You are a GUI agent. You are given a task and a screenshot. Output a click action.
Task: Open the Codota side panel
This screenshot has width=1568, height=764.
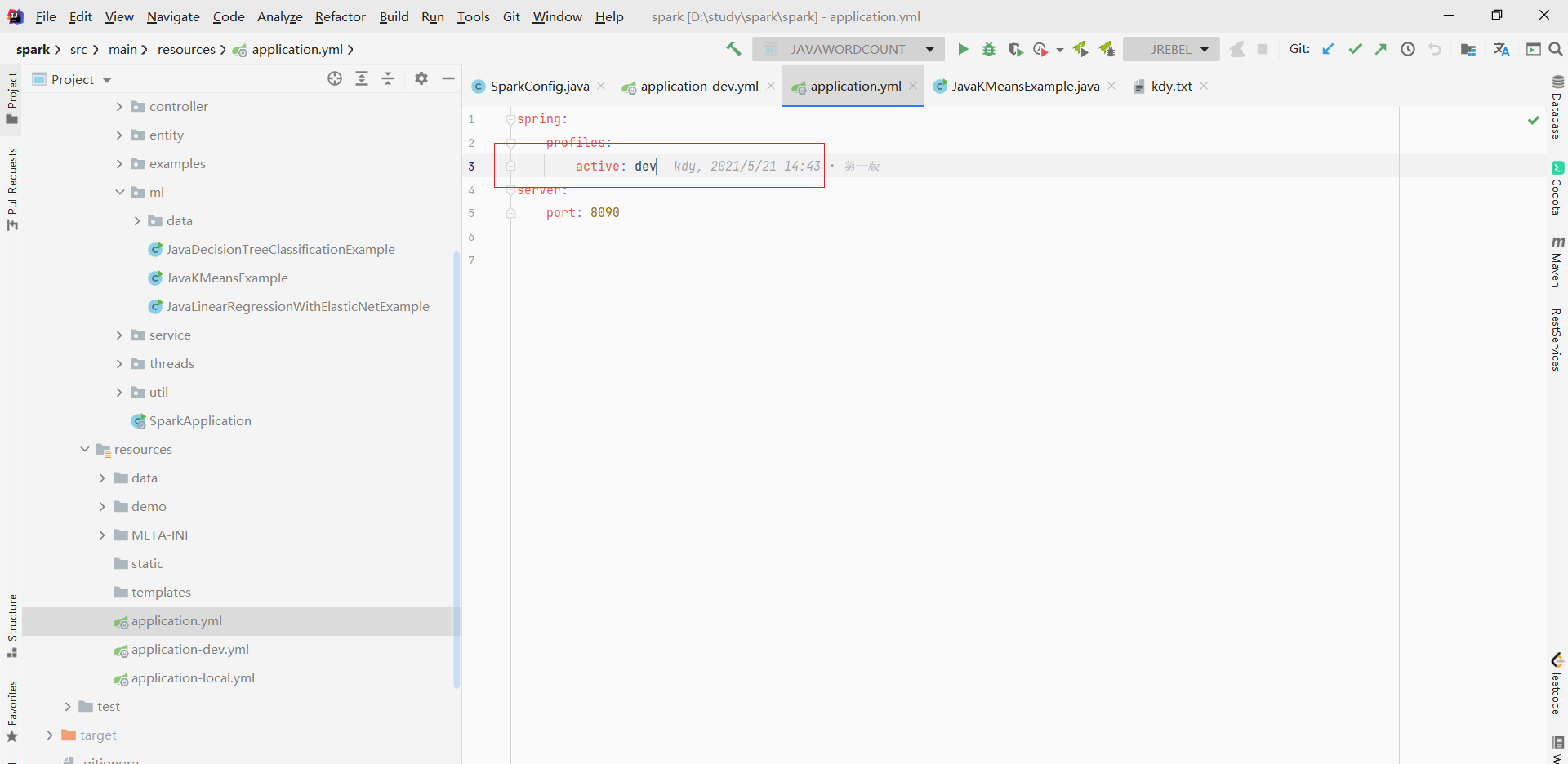1557,189
